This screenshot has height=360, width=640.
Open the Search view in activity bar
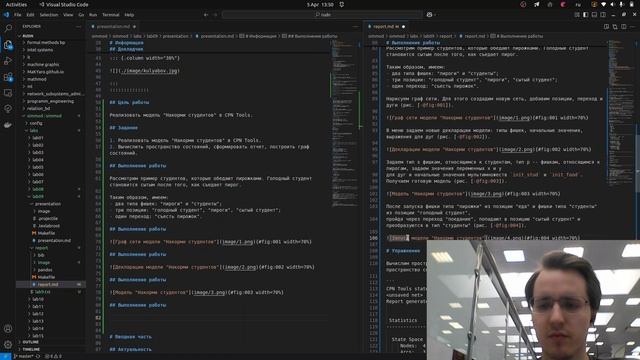click(x=8, y=28)
